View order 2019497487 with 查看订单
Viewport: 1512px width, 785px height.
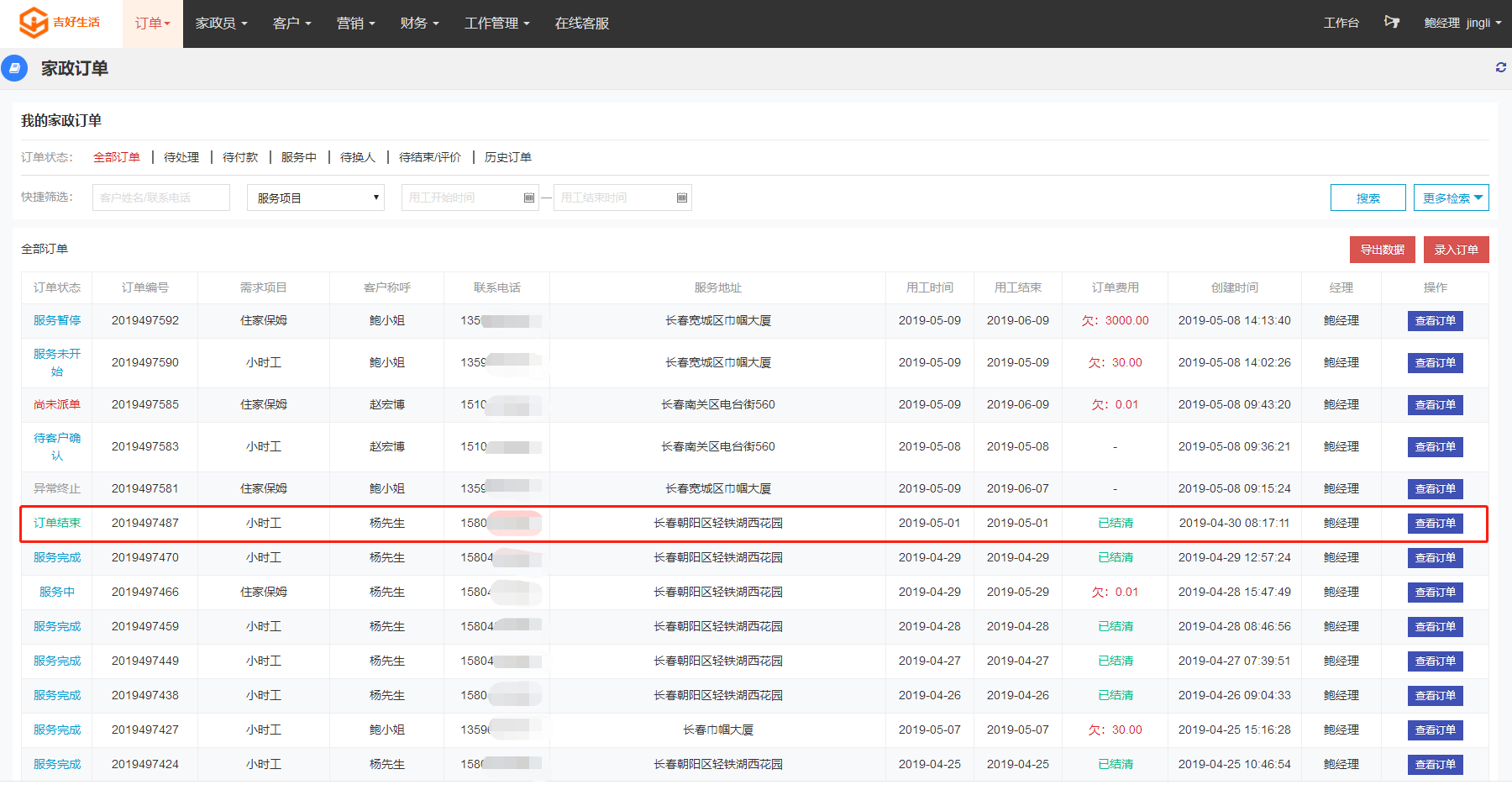(1436, 524)
